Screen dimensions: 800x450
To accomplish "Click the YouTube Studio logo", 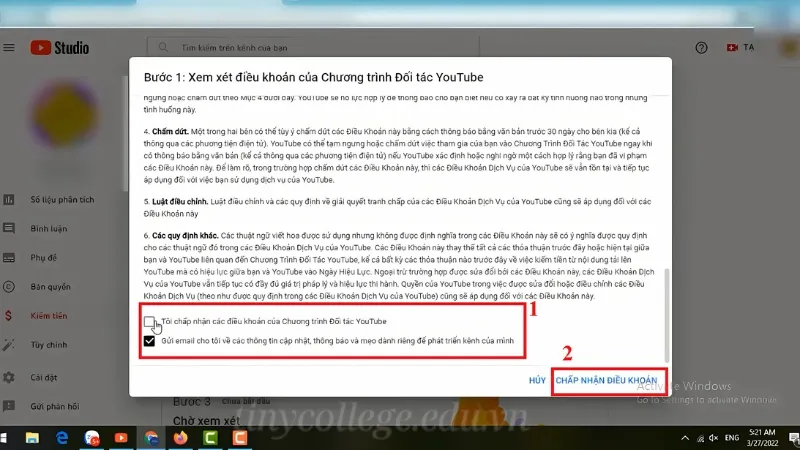I will point(60,47).
